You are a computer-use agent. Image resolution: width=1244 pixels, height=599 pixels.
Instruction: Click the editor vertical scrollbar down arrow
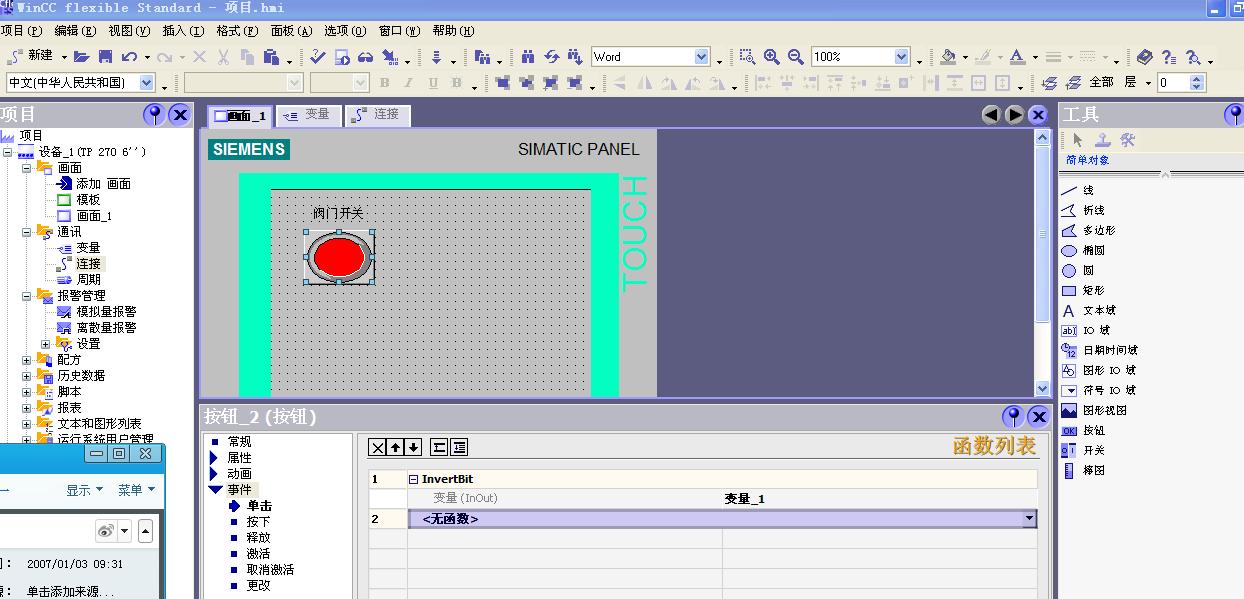pos(1042,388)
